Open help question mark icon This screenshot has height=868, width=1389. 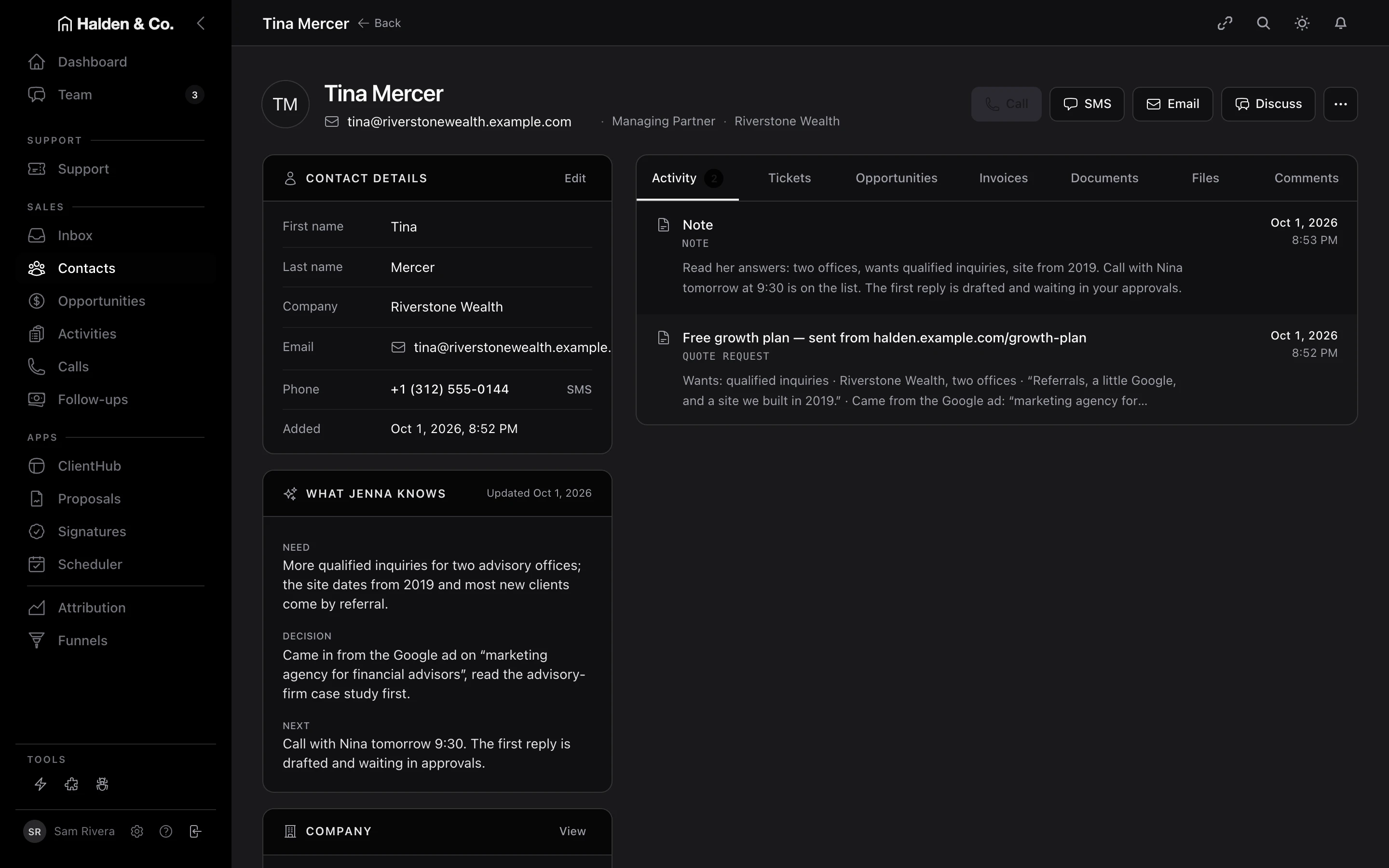[166, 831]
